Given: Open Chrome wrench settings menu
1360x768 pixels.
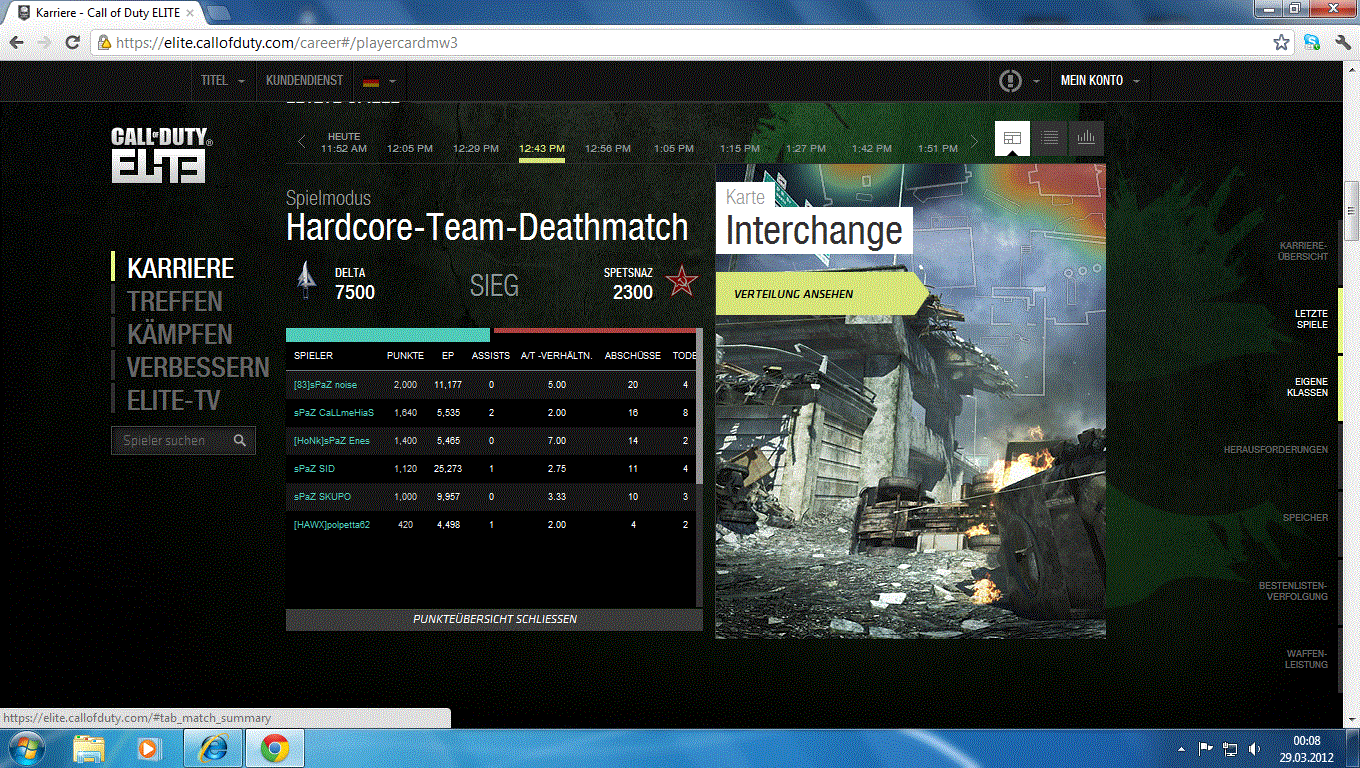Looking at the screenshot, I should (1342, 43).
